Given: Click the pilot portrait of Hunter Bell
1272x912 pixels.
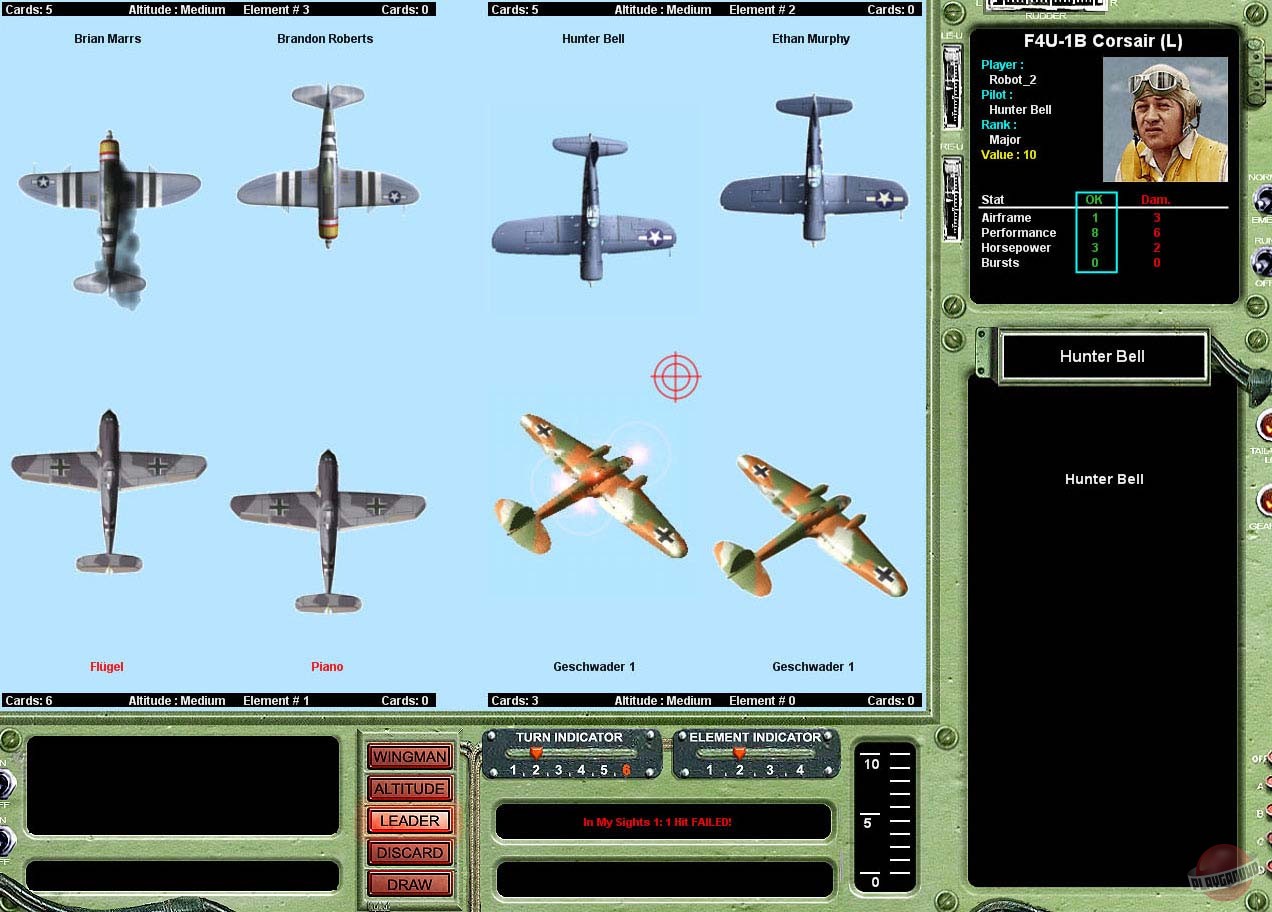Looking at the screenshot, I should [x=1165, y=119].
